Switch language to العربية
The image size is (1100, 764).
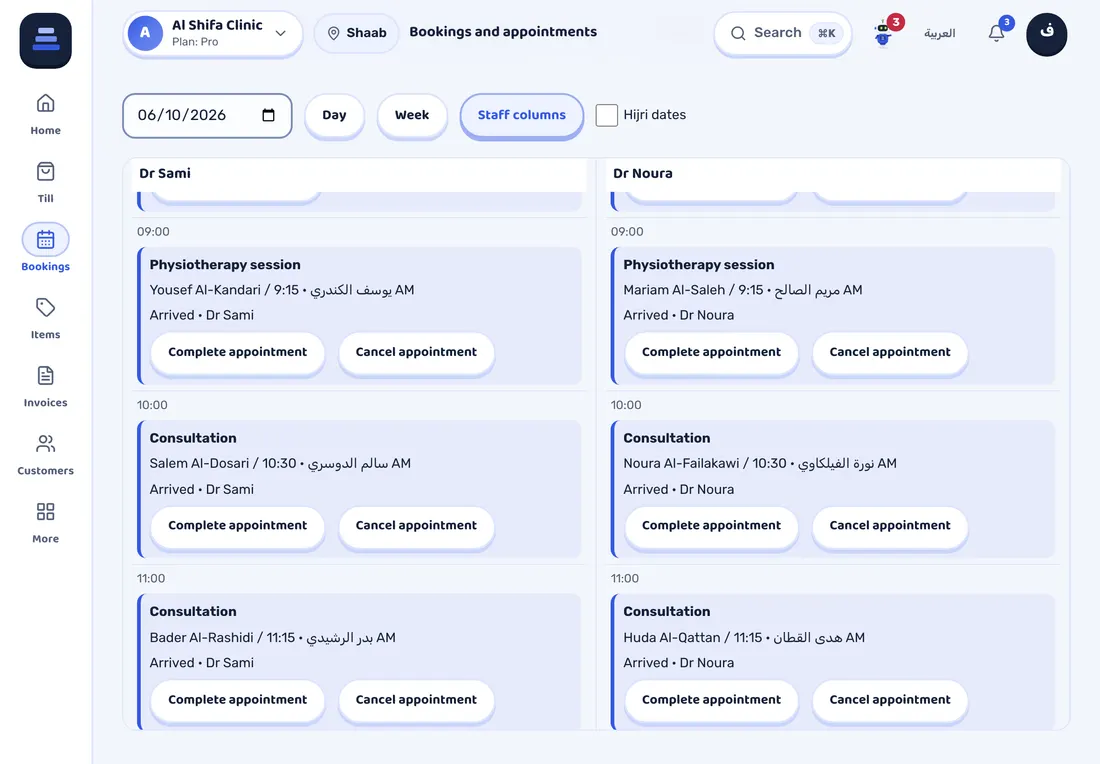point(939,33)
